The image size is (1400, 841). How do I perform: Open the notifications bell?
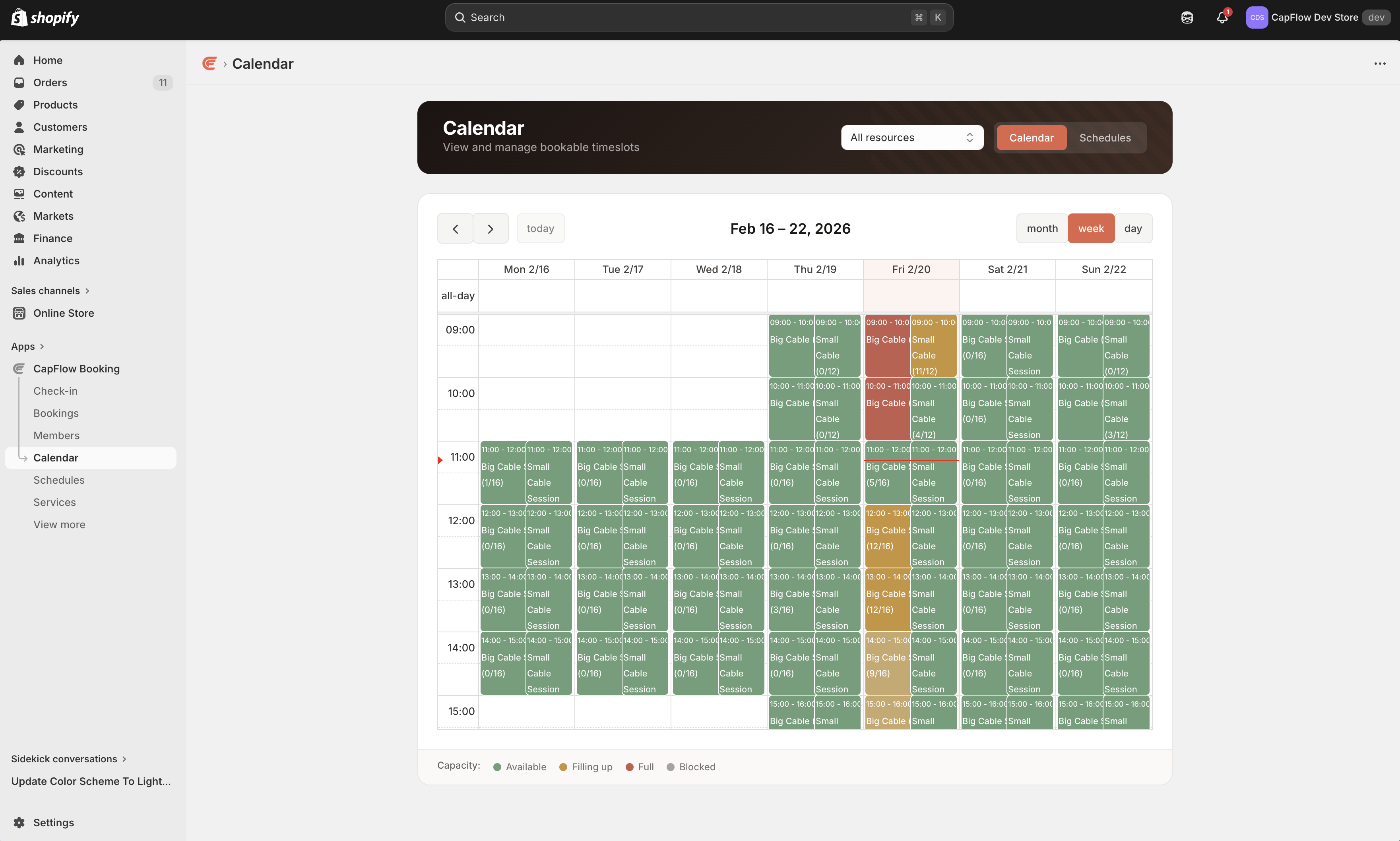(x=1222, y=17)
